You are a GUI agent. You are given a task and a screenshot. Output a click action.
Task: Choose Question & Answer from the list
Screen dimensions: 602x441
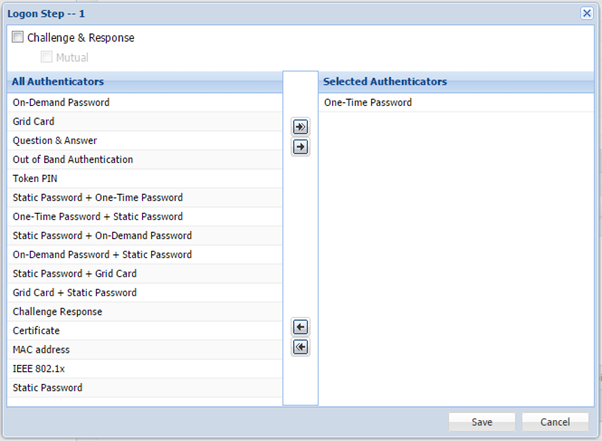coord(54,140)
